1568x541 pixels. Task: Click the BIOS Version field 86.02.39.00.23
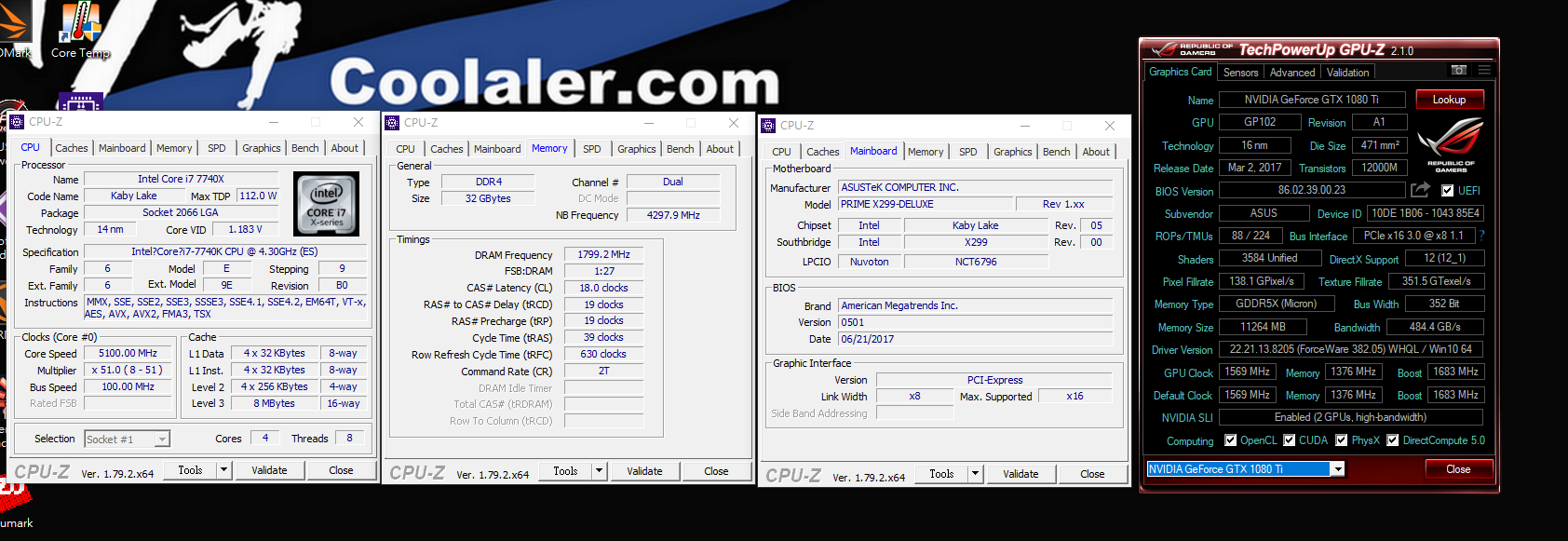(x=1312, y=190)
